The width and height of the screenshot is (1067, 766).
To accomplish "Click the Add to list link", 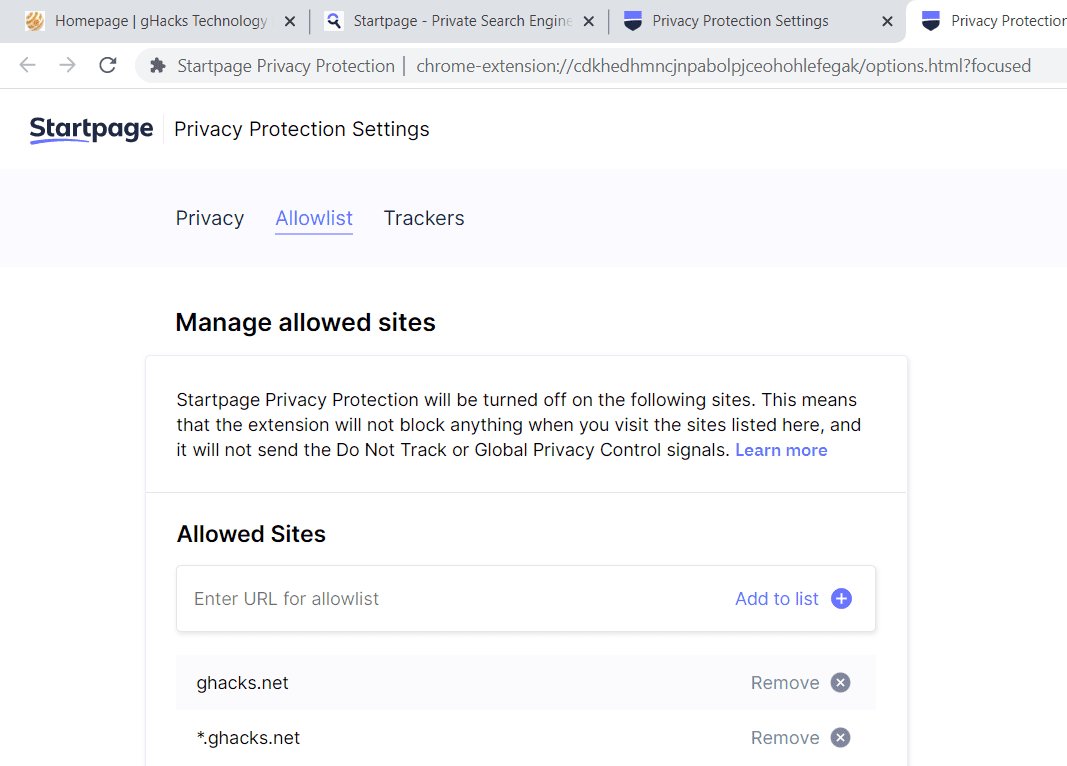I will click(776, 599).
